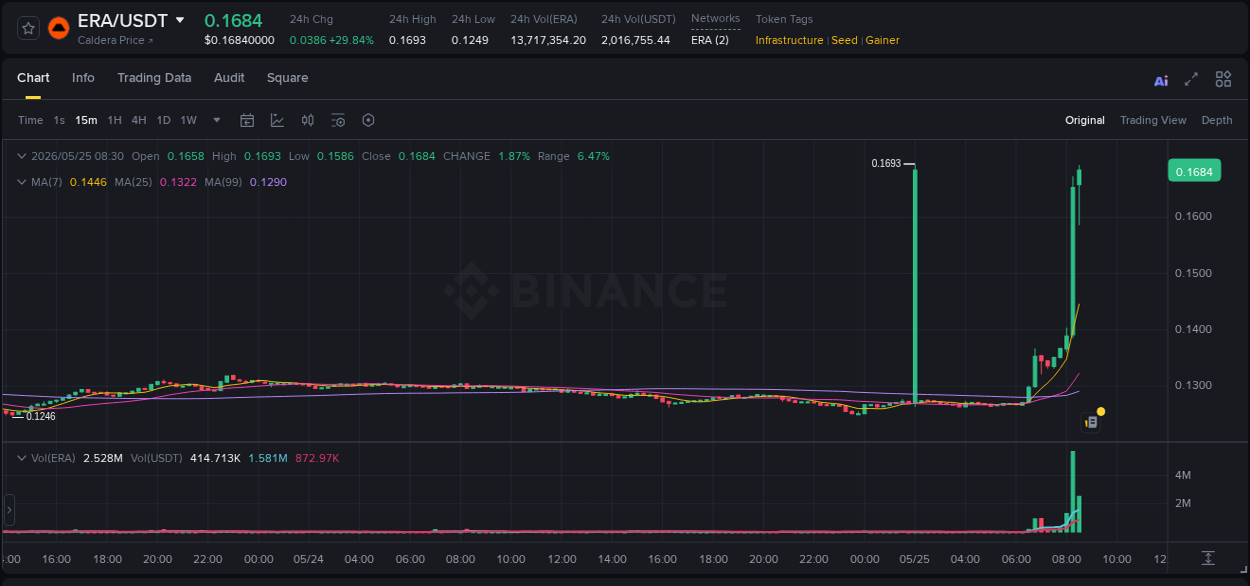This screenshot has width=1250, height=586.
Task: Switch to Trading View chart
Action: click(1153, 120)
